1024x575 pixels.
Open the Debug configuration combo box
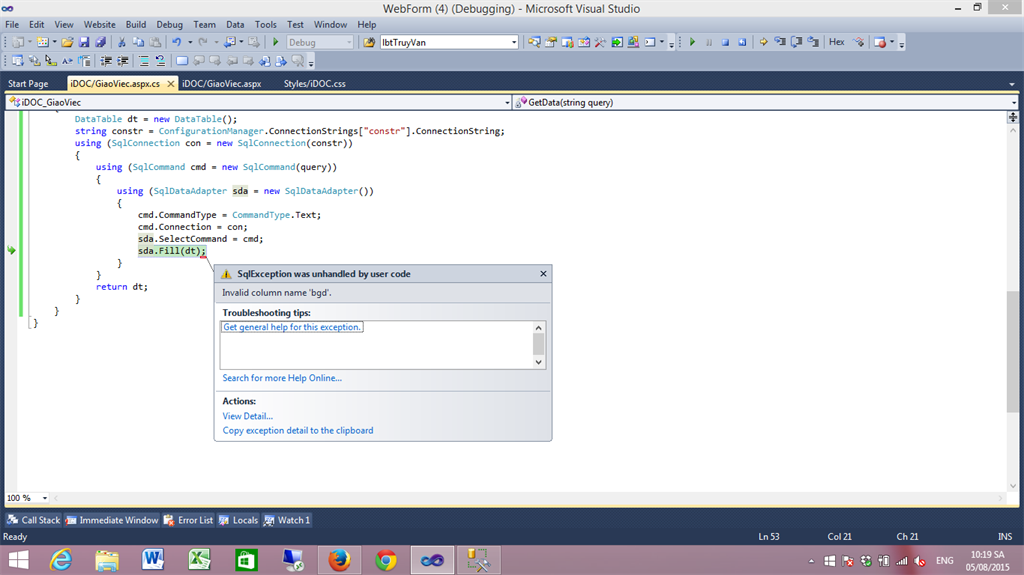[x=320, y=42]
